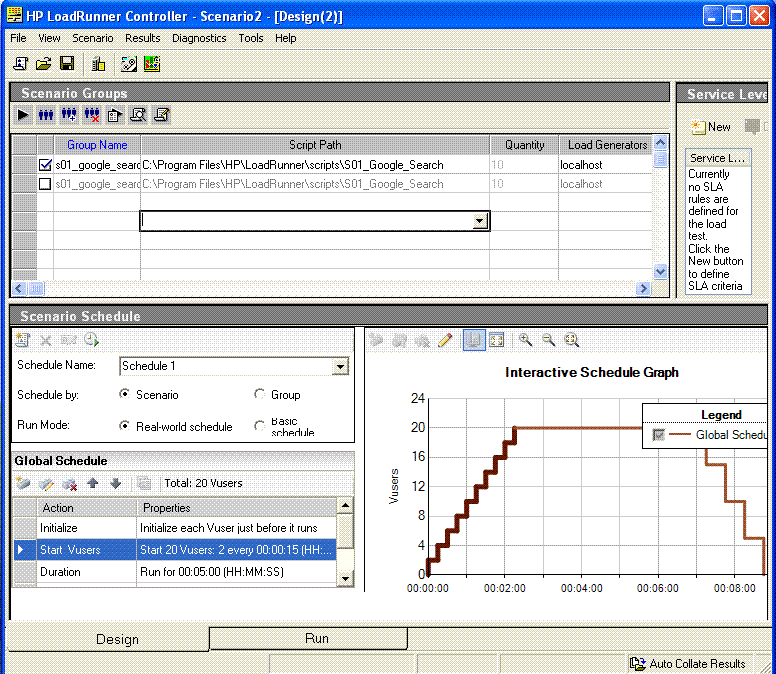
Task: Enable the second s01_google_search group checkbox
Action: click(x=45, y=184)
